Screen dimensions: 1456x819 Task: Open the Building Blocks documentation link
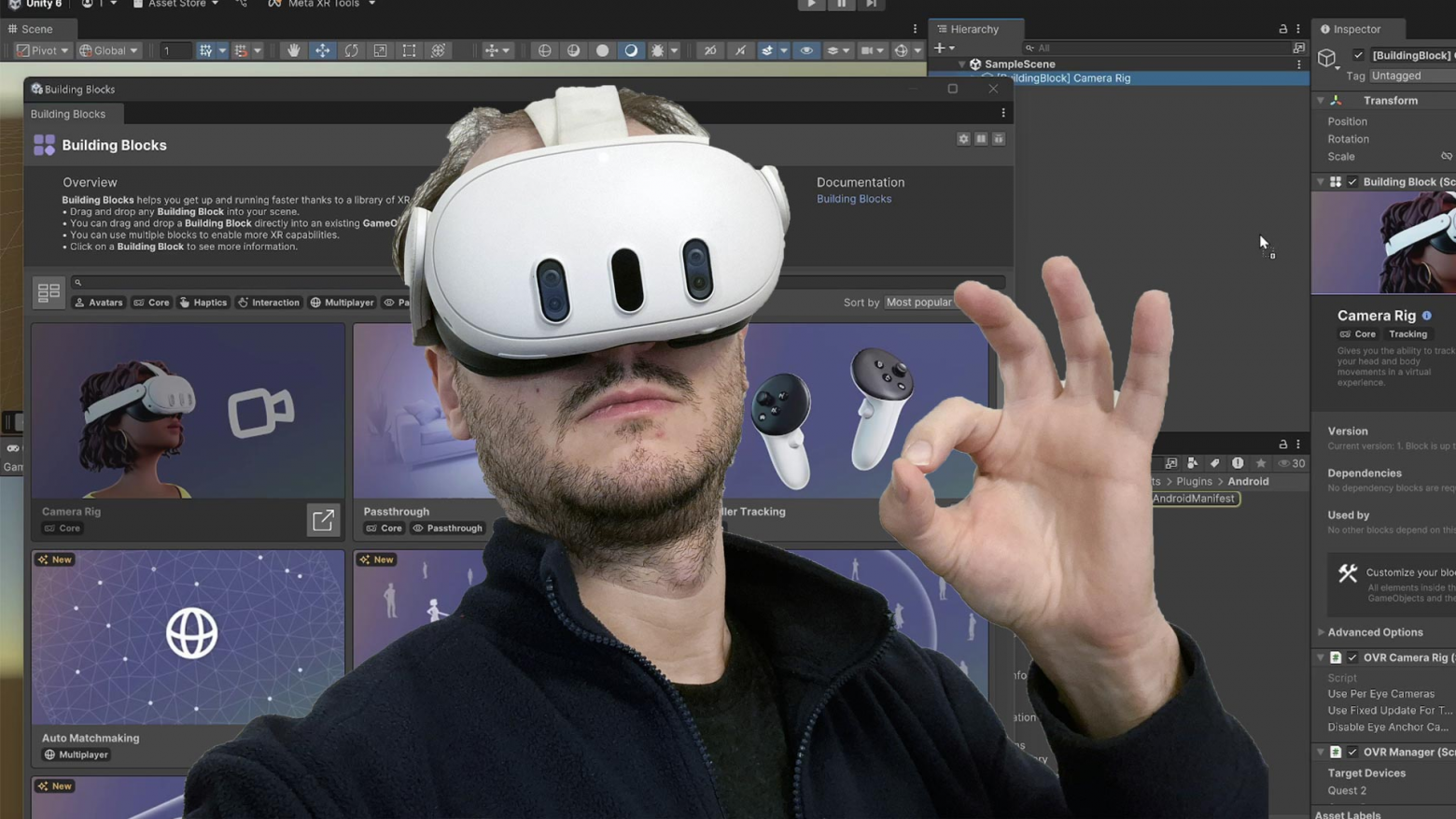[x=854, y=199]
